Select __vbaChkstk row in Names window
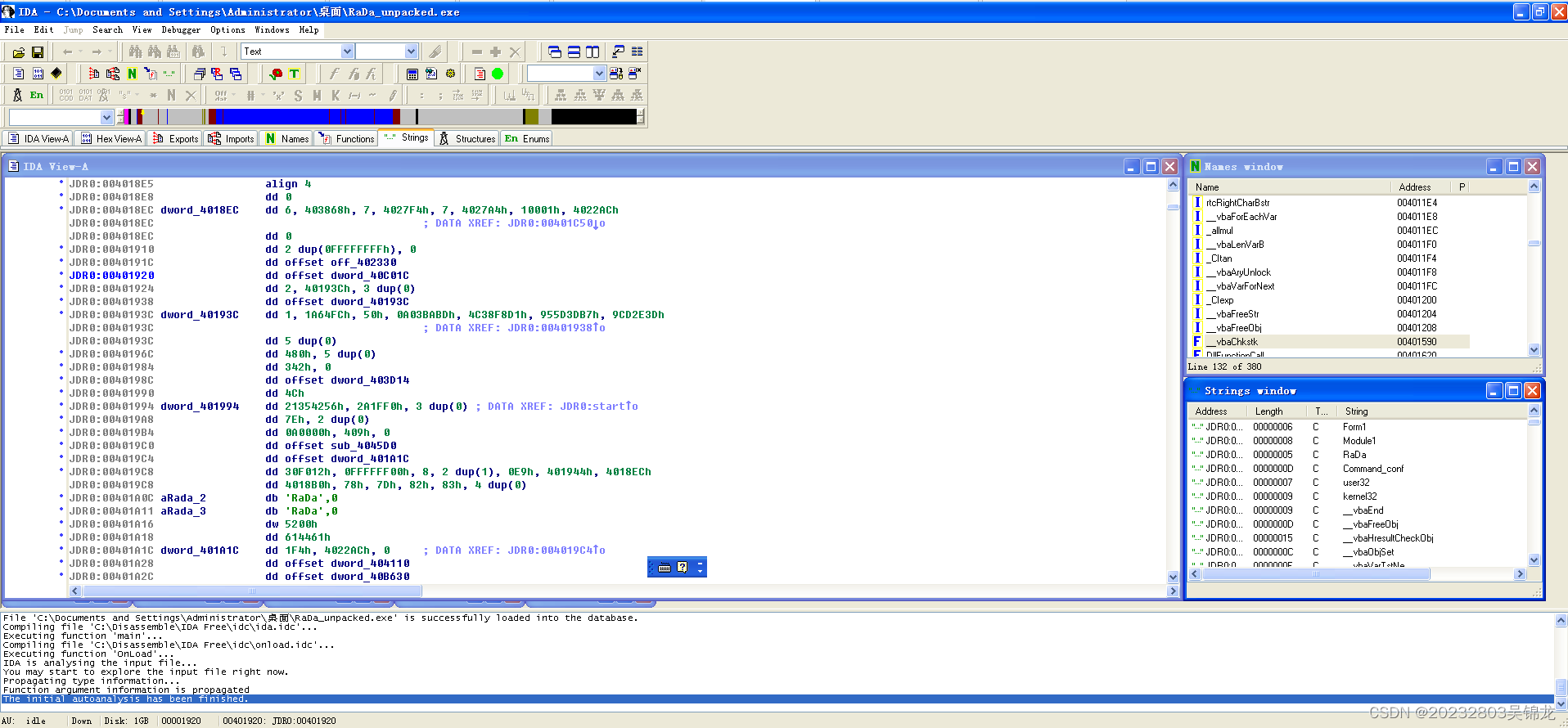Screen dimensions: 1568x728 pos(1330,342)
